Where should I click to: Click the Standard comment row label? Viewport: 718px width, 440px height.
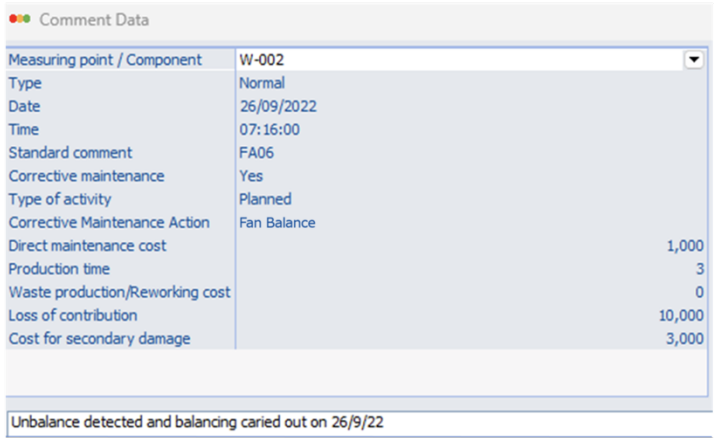pos(70,153)
